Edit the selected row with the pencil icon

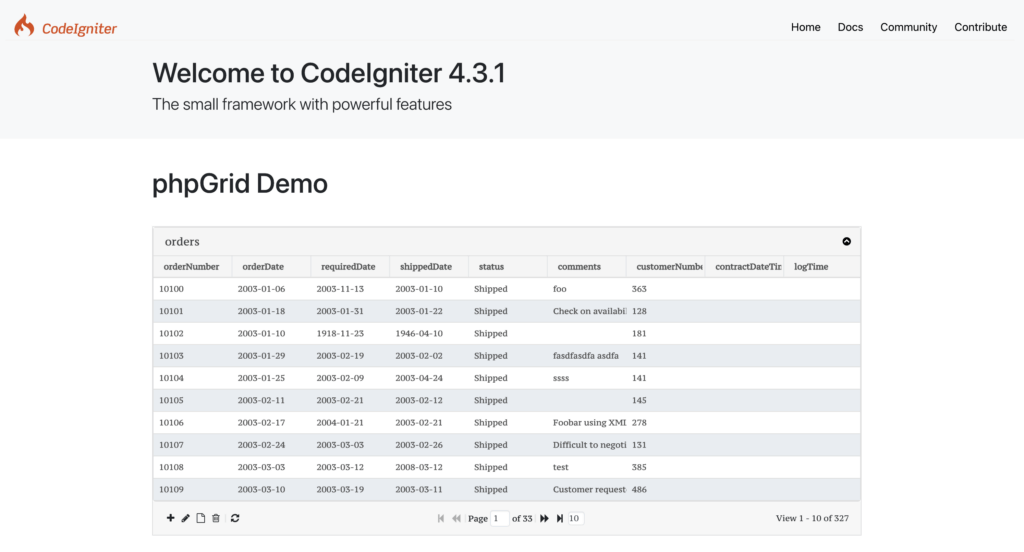pos(185,518)
